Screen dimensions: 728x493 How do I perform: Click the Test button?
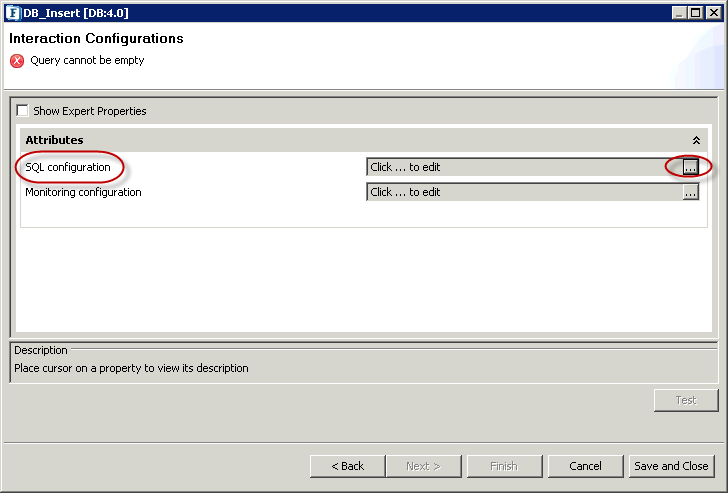pos(685,400)
